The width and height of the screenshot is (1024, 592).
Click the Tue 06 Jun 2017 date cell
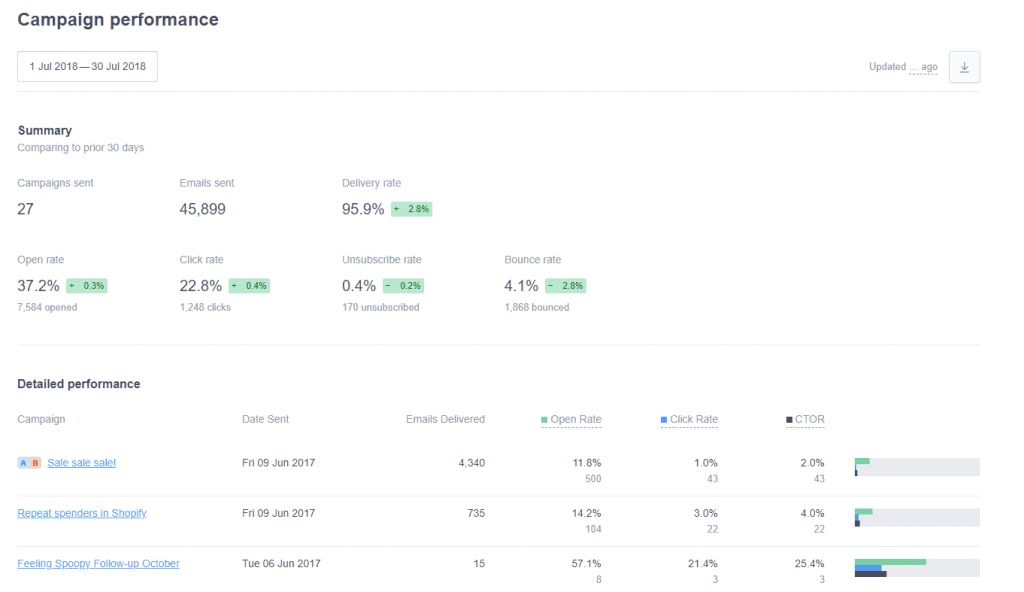pyautogui.click(x=281, y=563)
